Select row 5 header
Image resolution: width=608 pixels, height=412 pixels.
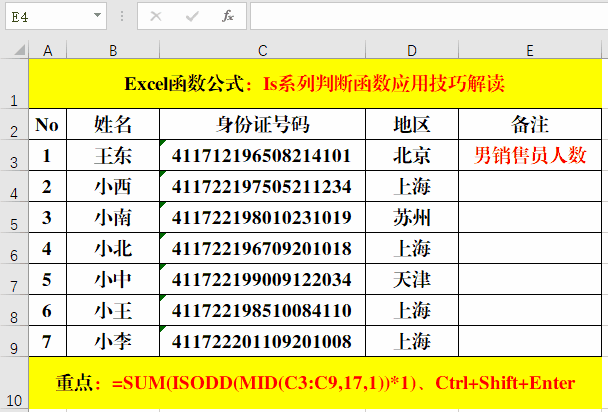point(14,217)
